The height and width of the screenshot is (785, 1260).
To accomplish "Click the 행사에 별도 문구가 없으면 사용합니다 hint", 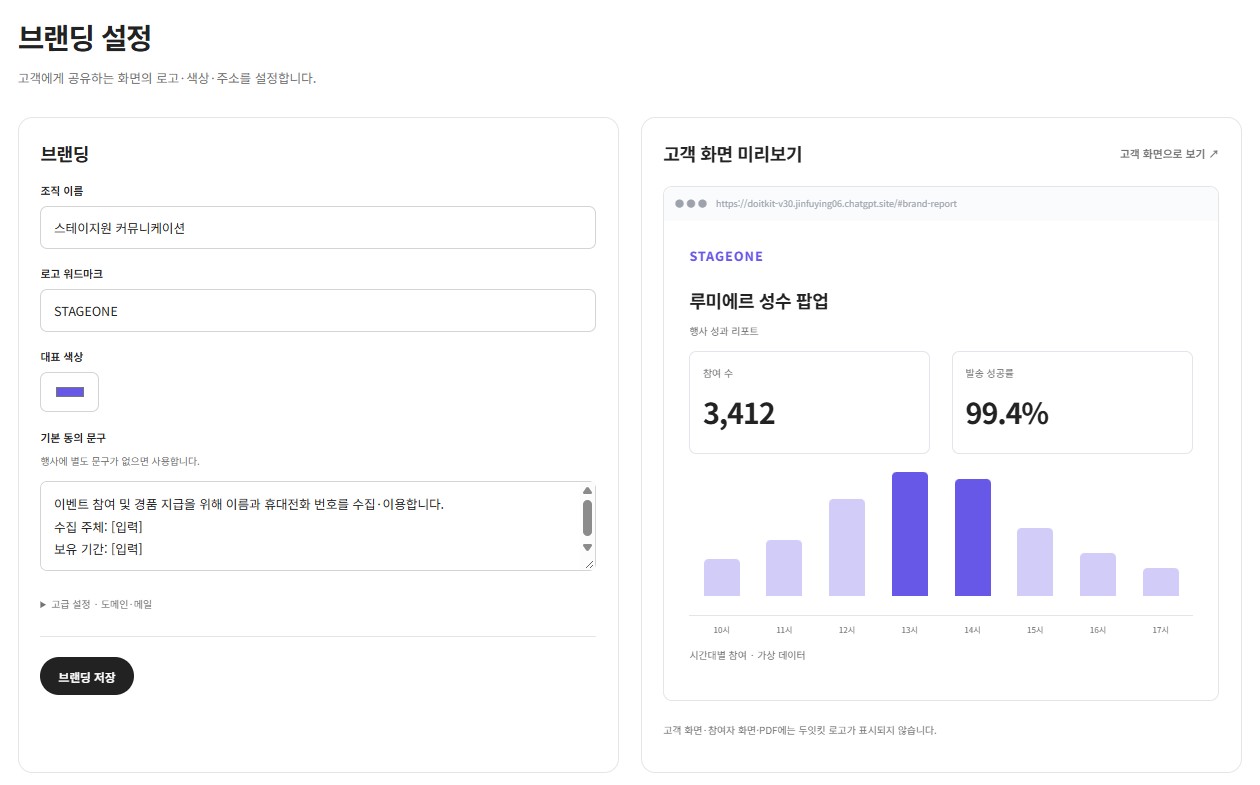I will coord(120,461).
